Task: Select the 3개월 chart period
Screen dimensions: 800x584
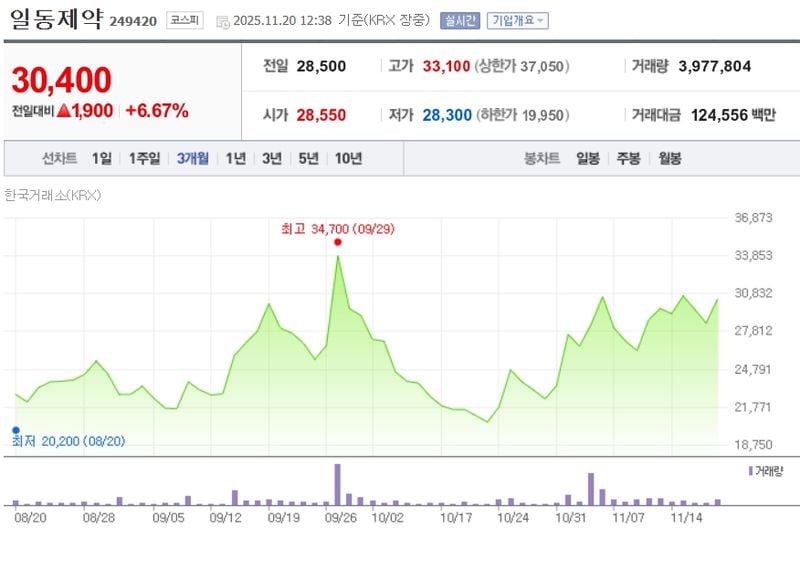Action: point(193,158)
